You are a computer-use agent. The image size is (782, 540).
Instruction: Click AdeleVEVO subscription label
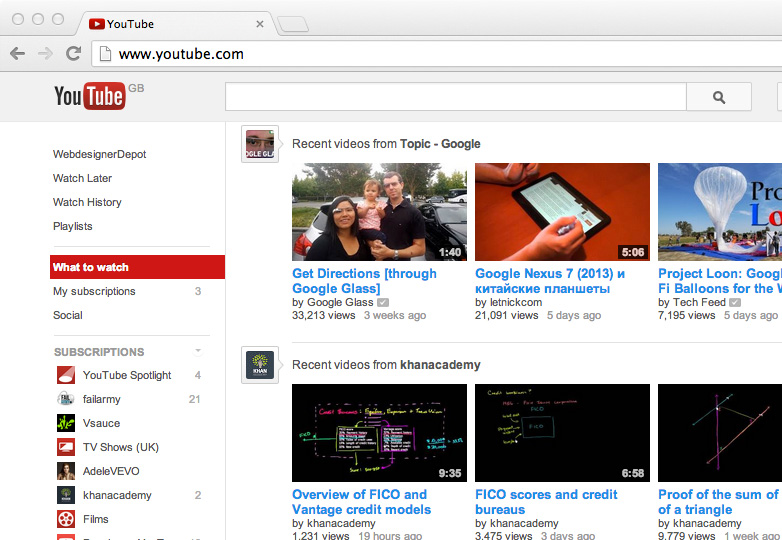coord(111,471)
